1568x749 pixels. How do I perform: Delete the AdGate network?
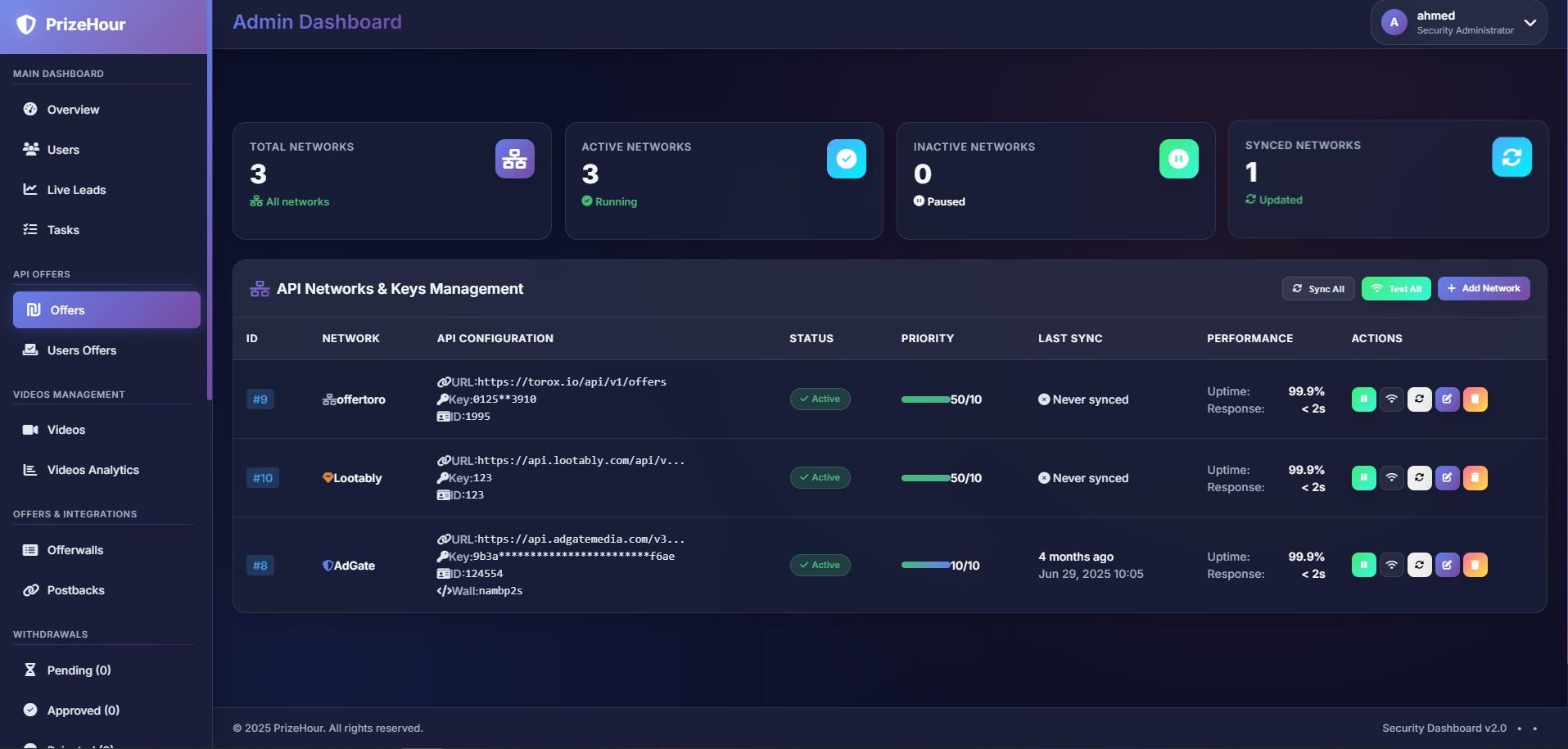[x=1475, y=565]
